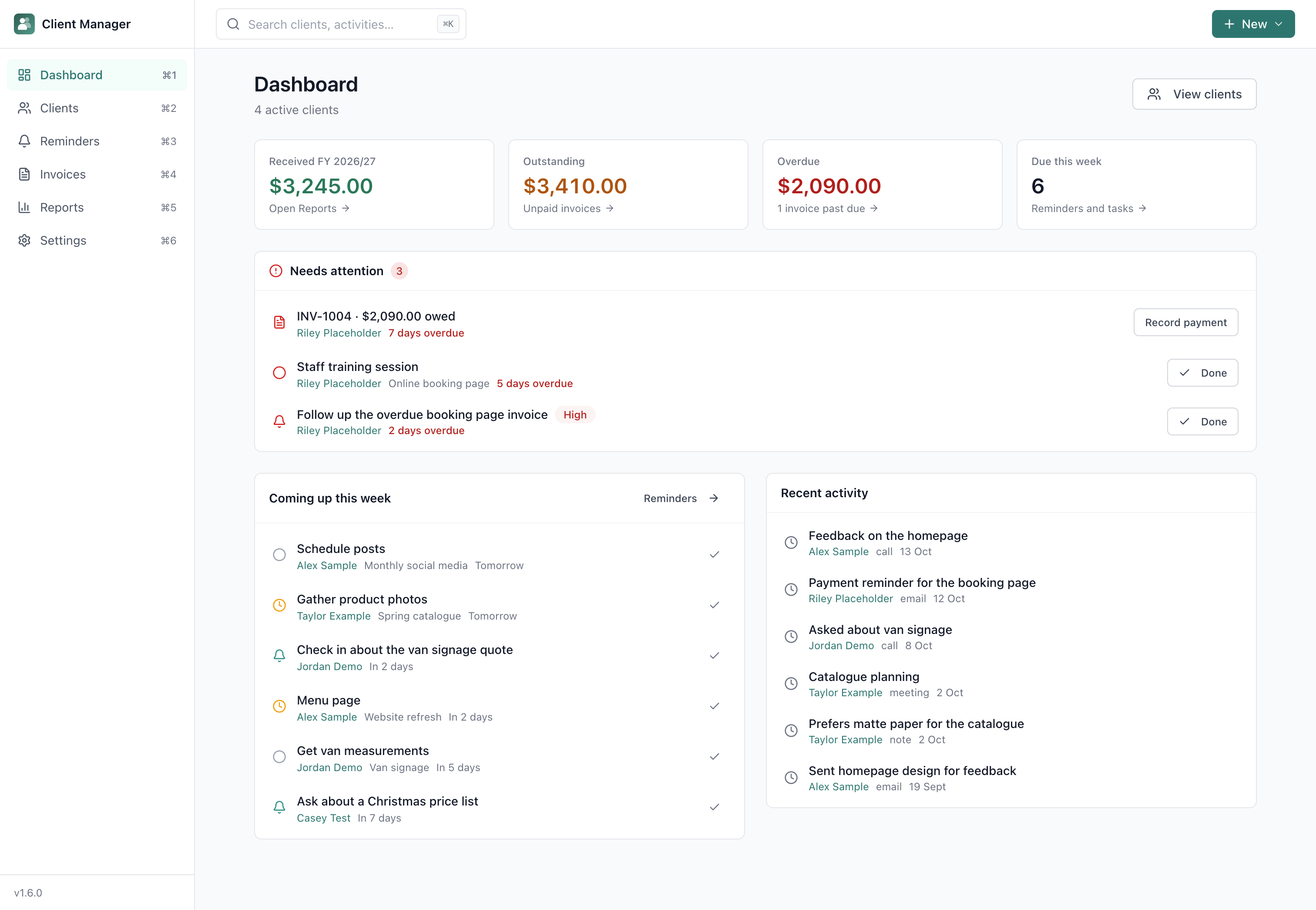
Task: Open the Reminders link in Coming up this week
Action: pos(681,499)
